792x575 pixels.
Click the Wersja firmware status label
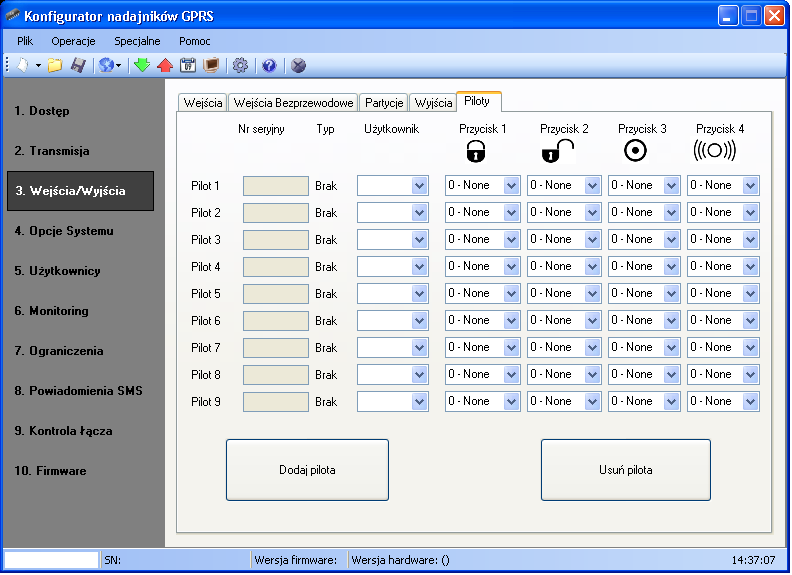point(295,560)
